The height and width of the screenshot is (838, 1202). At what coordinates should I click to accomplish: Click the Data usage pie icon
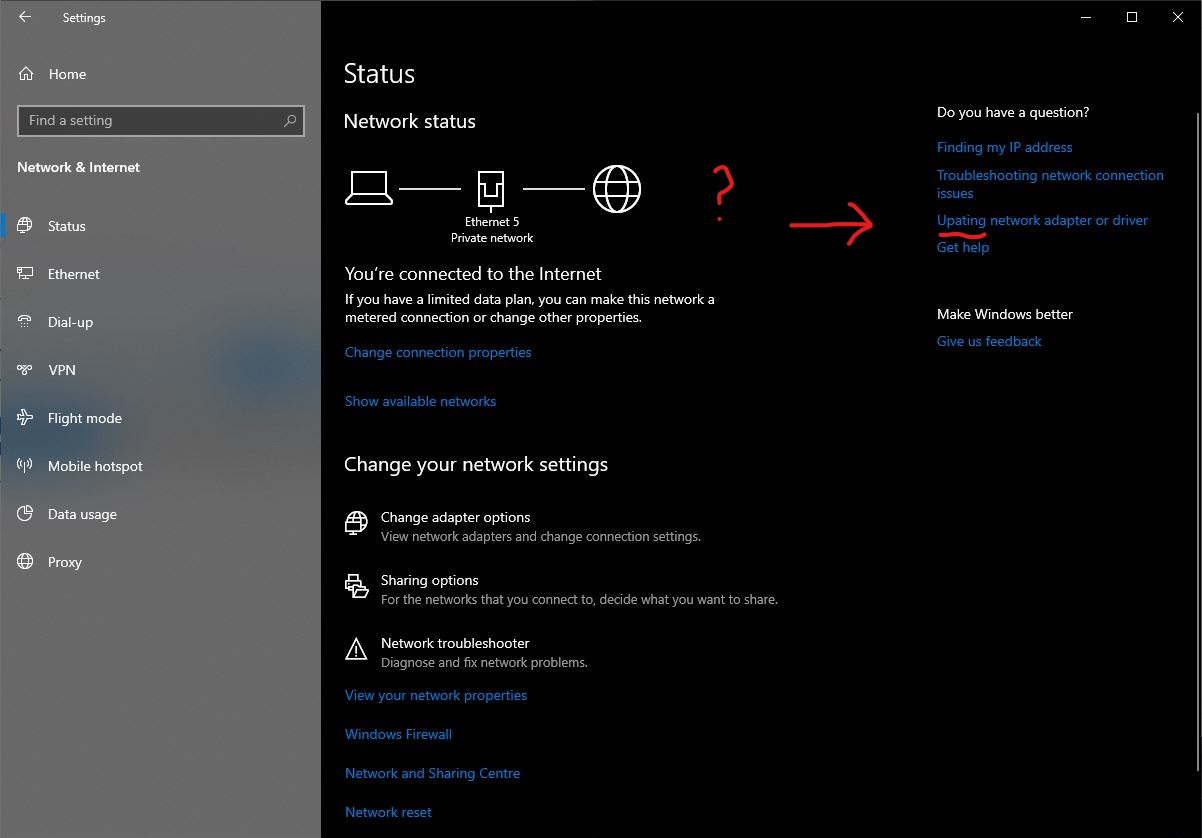26,514
